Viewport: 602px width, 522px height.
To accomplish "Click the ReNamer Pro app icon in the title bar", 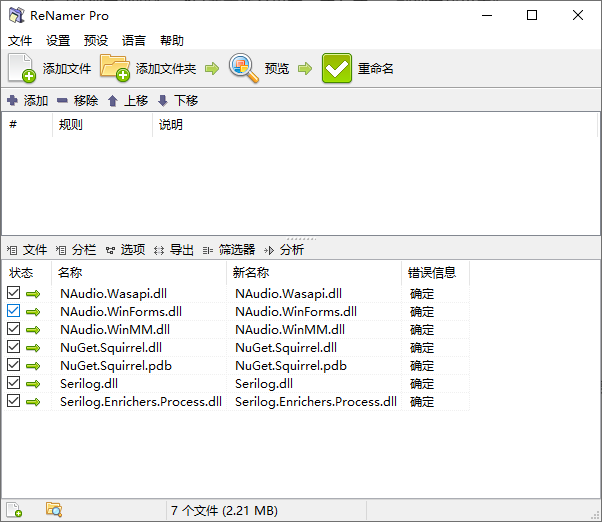I will click(x=17, y=15).
